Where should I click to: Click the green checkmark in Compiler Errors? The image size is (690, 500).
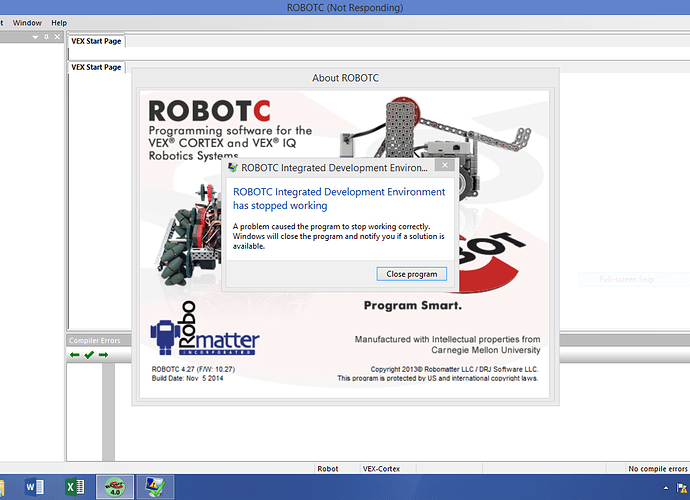[x=89, y=355]
